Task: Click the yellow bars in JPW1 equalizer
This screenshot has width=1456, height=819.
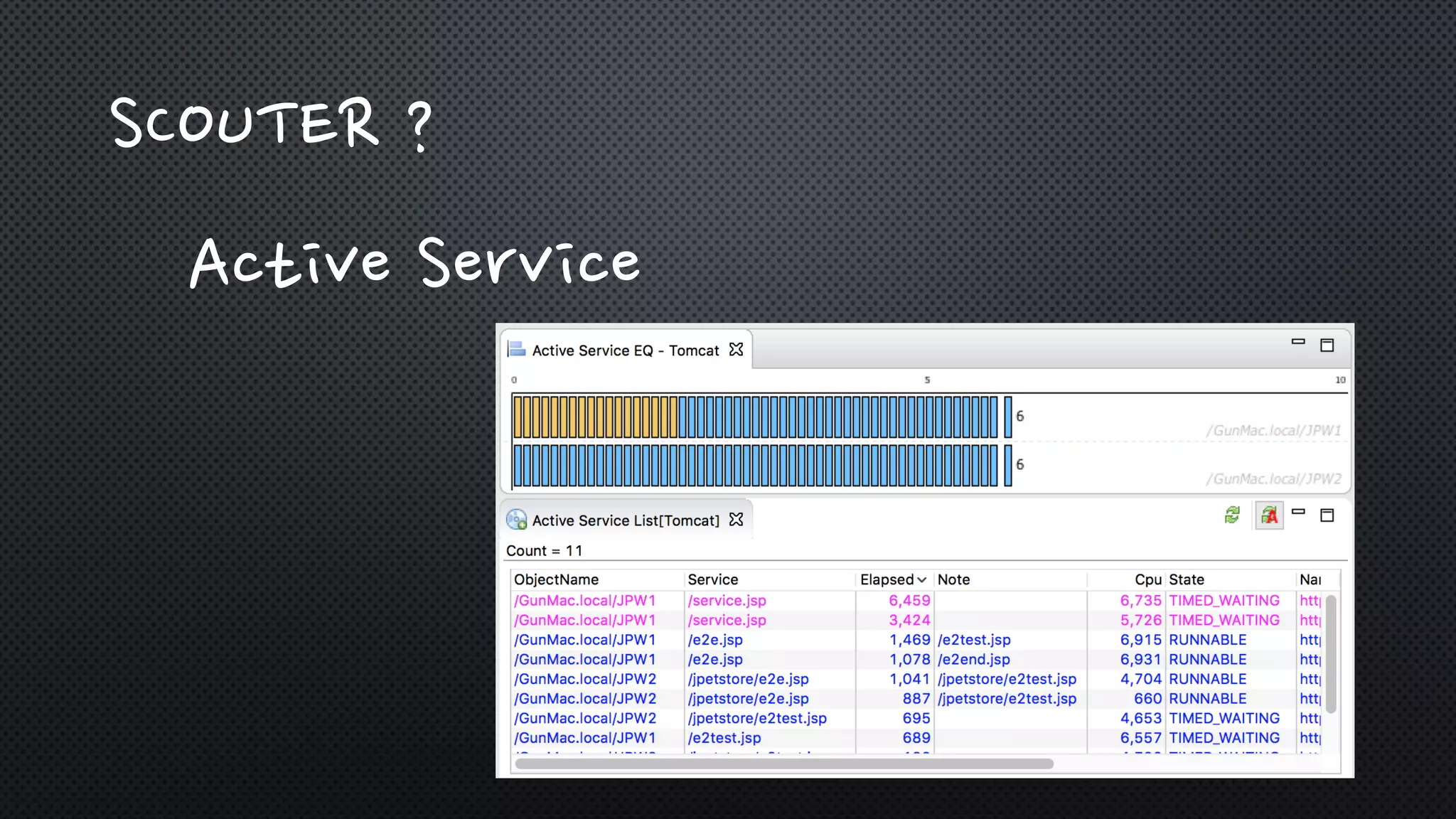Action: tap(594, 417)
